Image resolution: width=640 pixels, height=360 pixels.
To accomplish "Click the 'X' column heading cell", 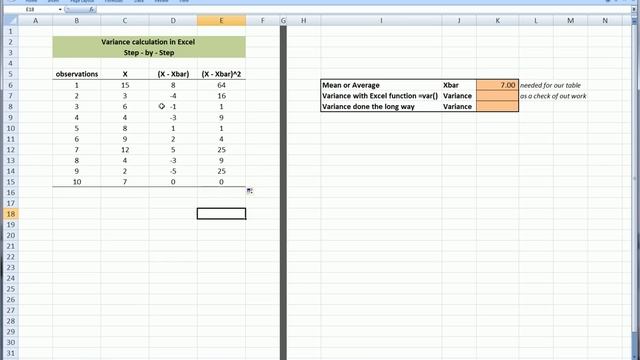I will 125,74.
